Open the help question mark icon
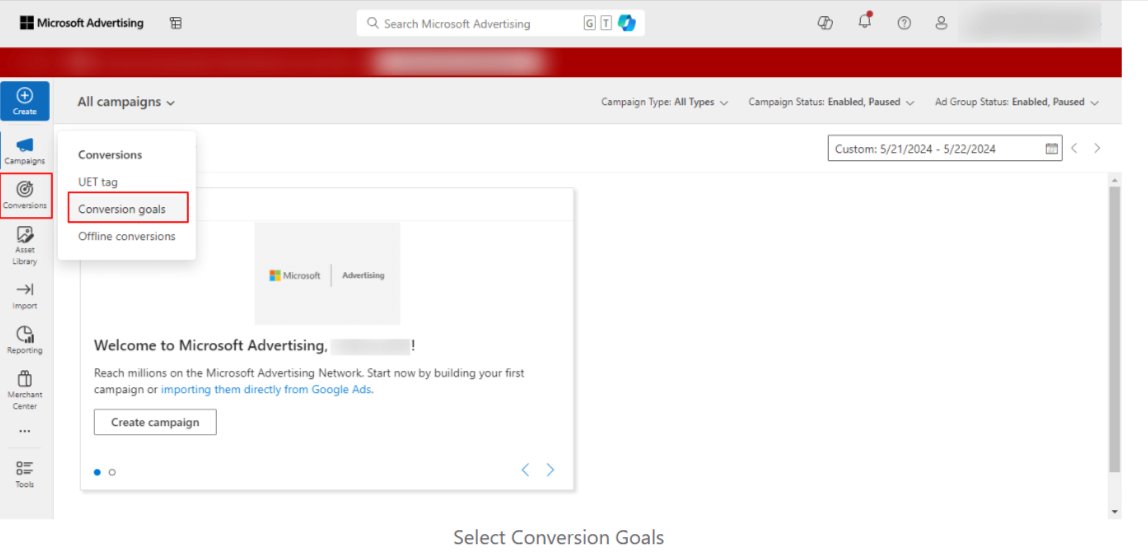 [904, 23]
